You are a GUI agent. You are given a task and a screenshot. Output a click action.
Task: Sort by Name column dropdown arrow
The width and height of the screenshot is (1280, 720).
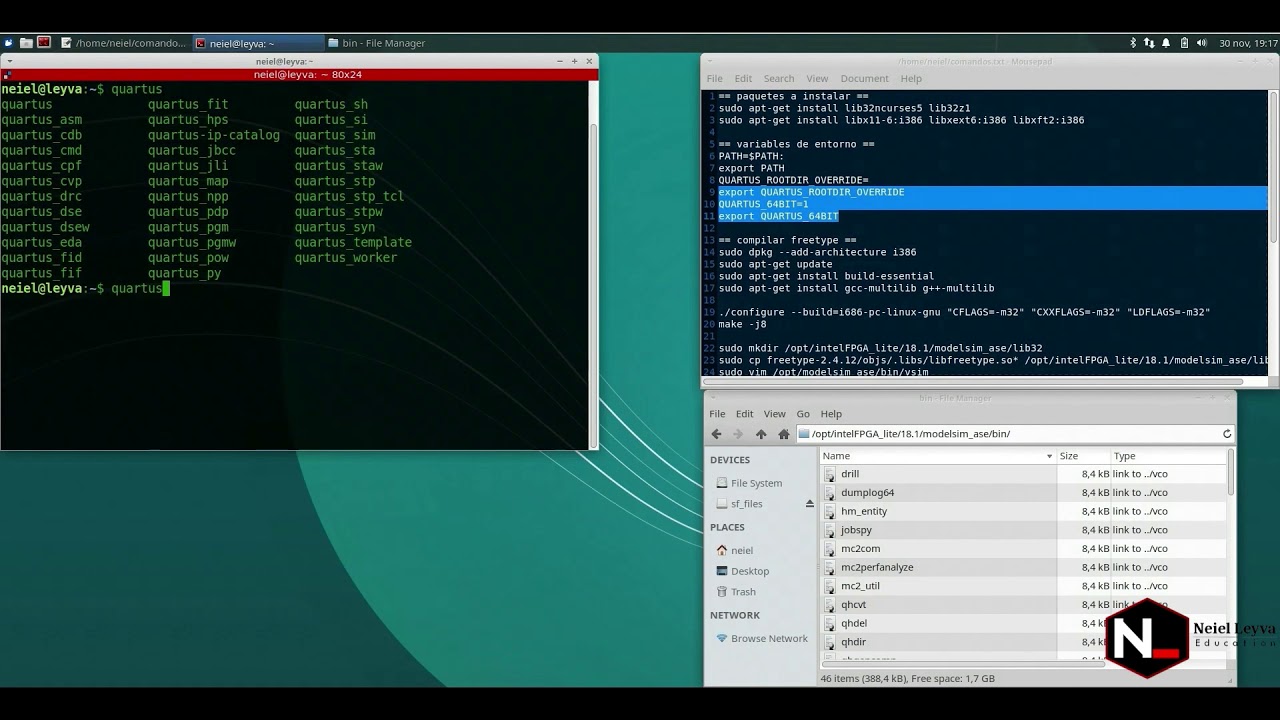point(1049,456)
